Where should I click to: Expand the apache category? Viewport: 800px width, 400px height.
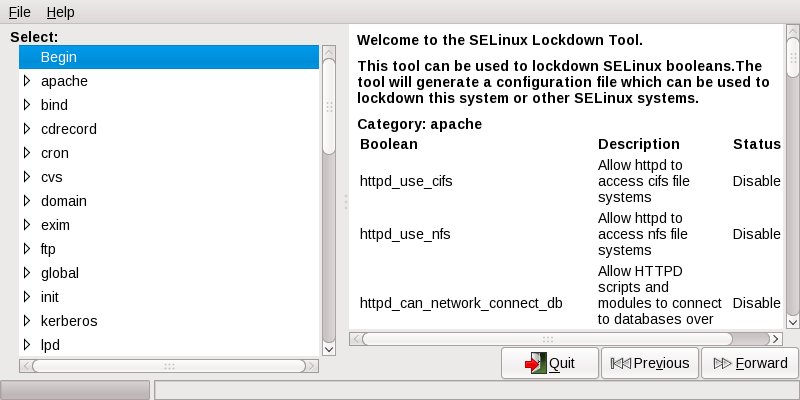tap(27, 81)
